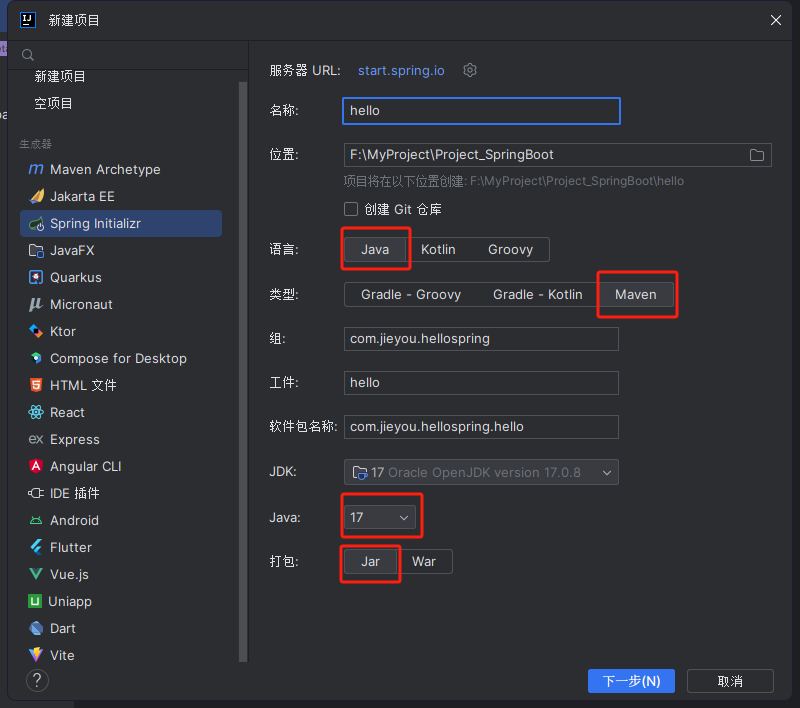Select Groovy as the language

(510, 249)
